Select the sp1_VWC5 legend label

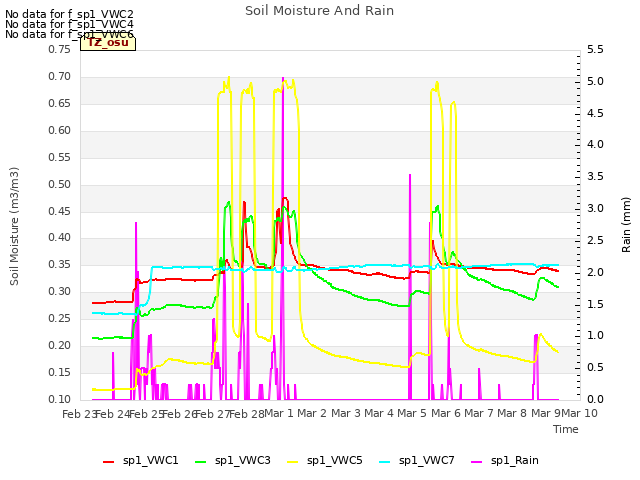tap(335, 460)
